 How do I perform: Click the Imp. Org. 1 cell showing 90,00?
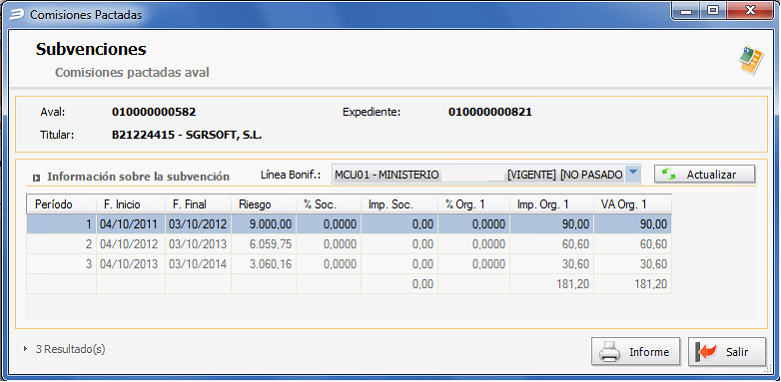(x=552, y=224)
